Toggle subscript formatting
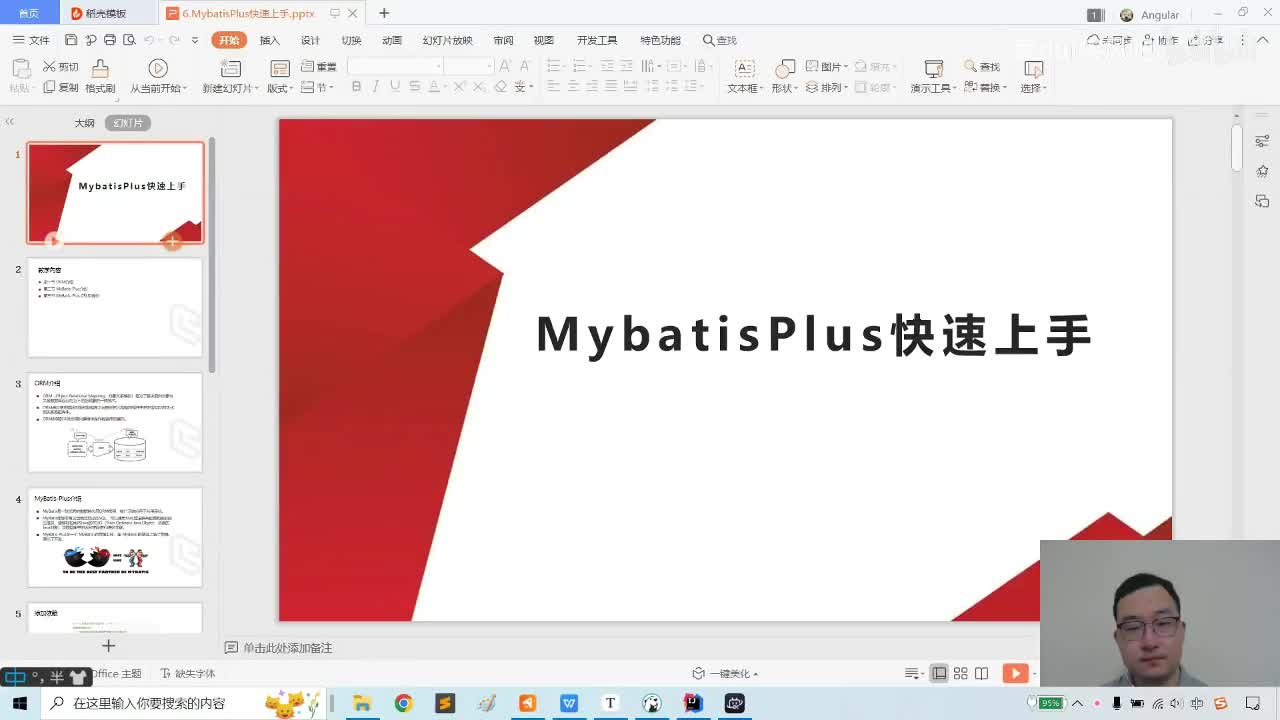This screenshot has height=720, width=1280. pos(479,87)
